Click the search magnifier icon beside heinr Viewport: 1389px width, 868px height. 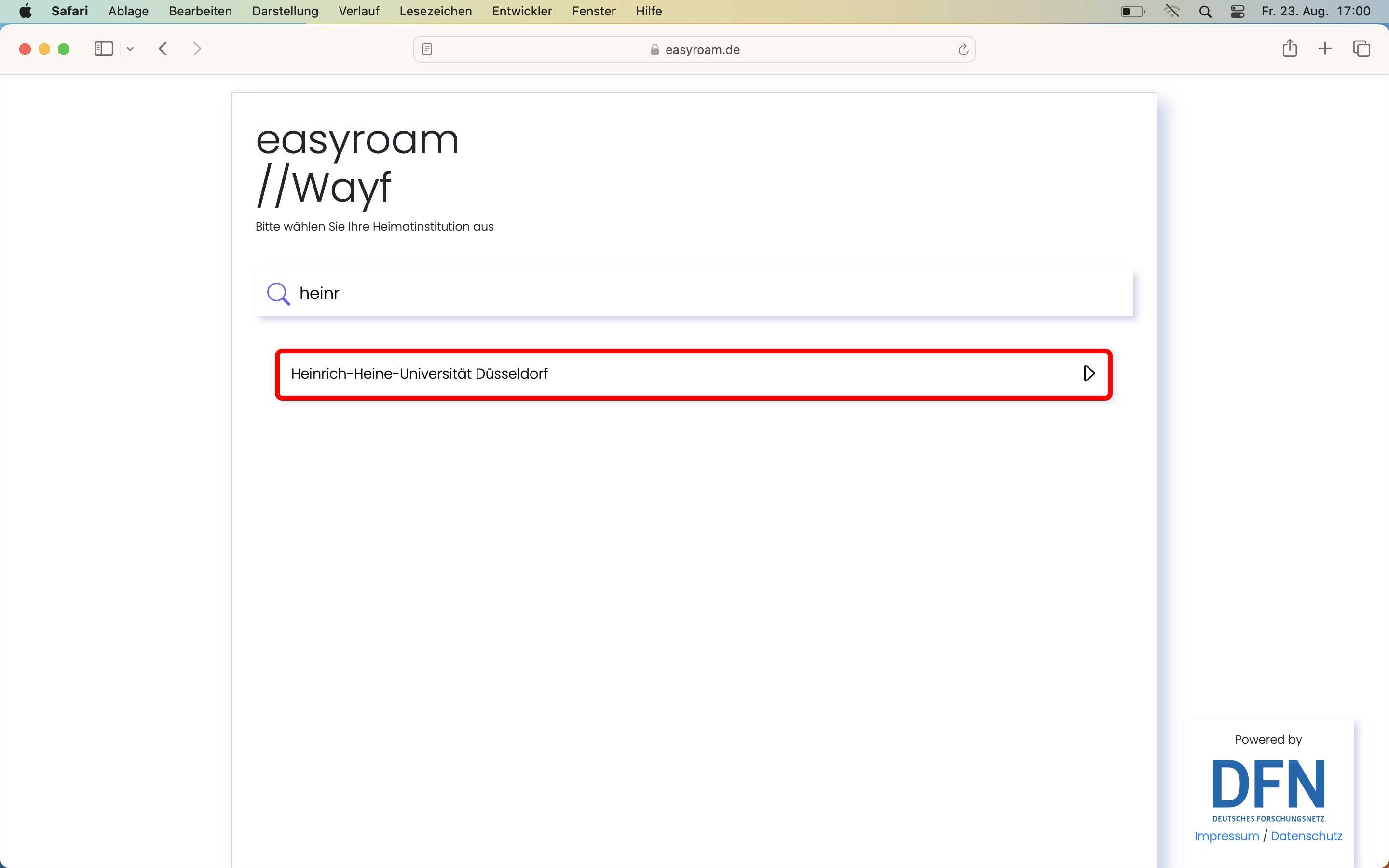[278, 293]
